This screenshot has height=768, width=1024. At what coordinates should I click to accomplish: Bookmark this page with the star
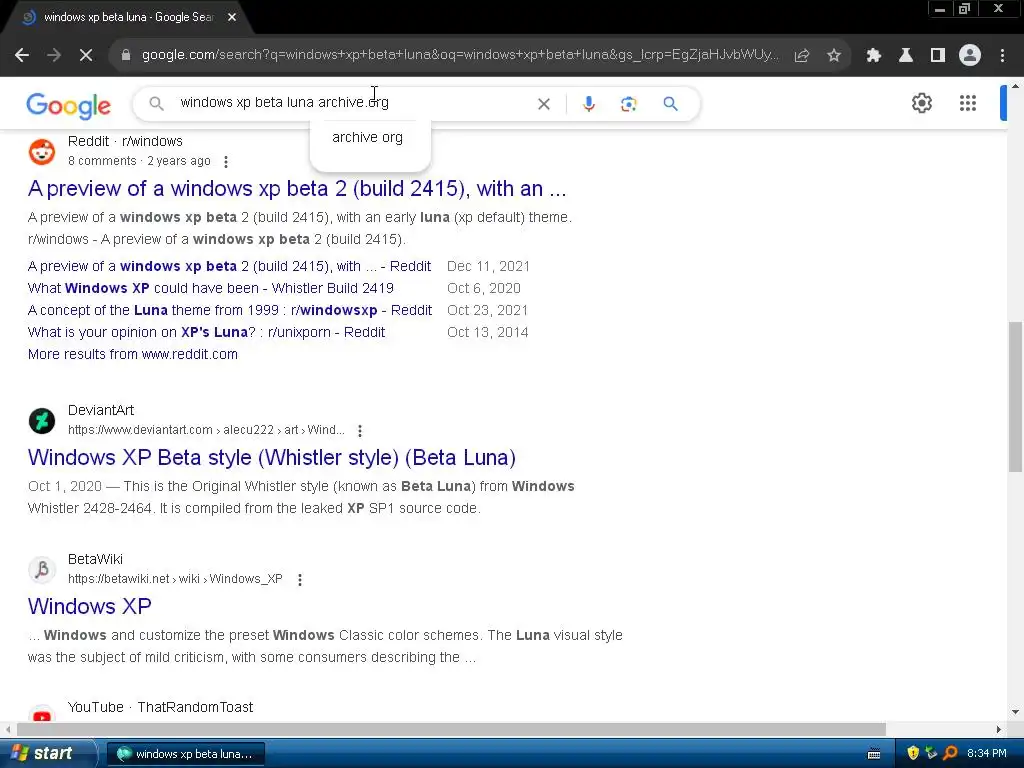[834, 56]
